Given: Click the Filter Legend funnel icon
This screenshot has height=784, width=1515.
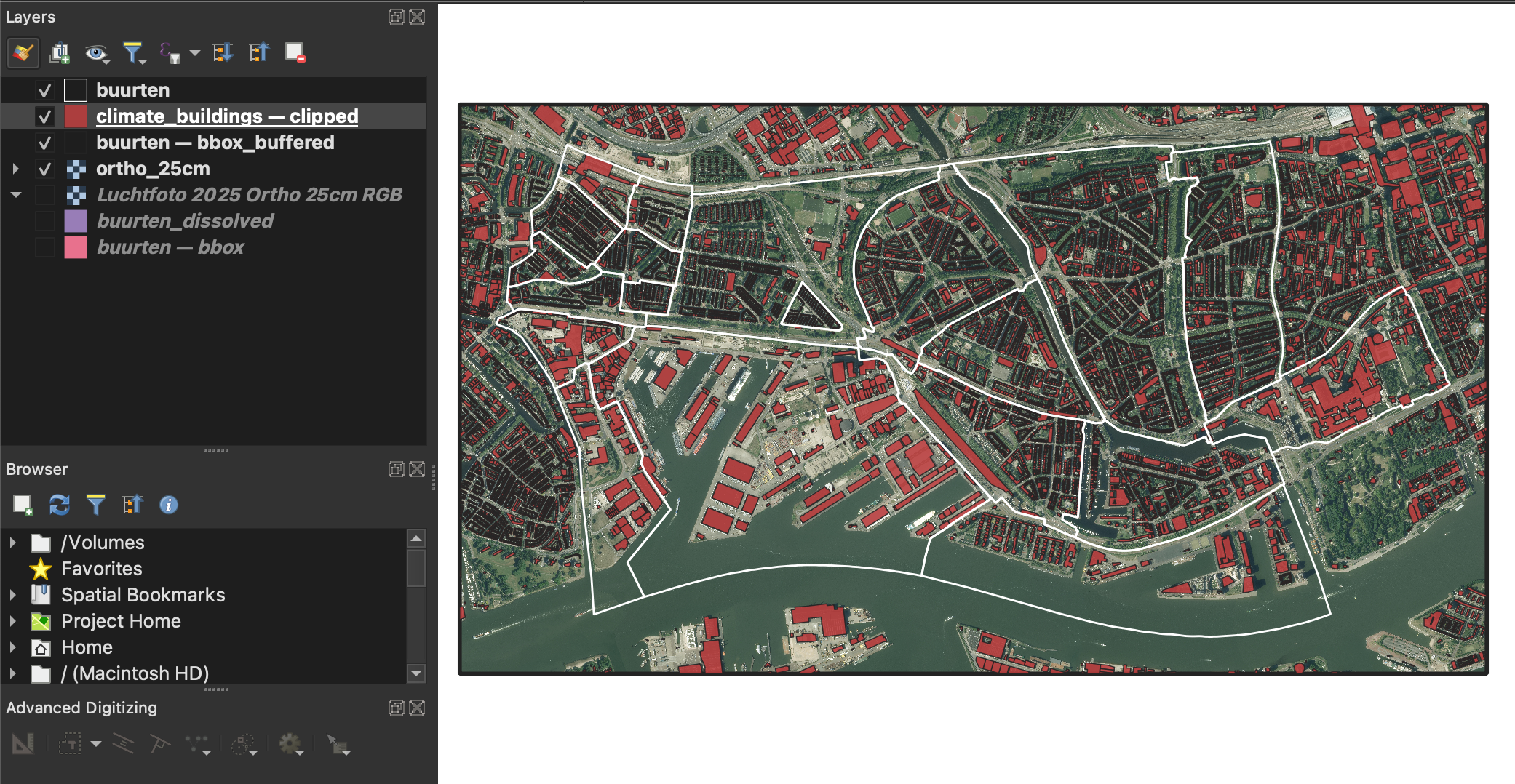Looking at the screenshot, I should point(132,52).
